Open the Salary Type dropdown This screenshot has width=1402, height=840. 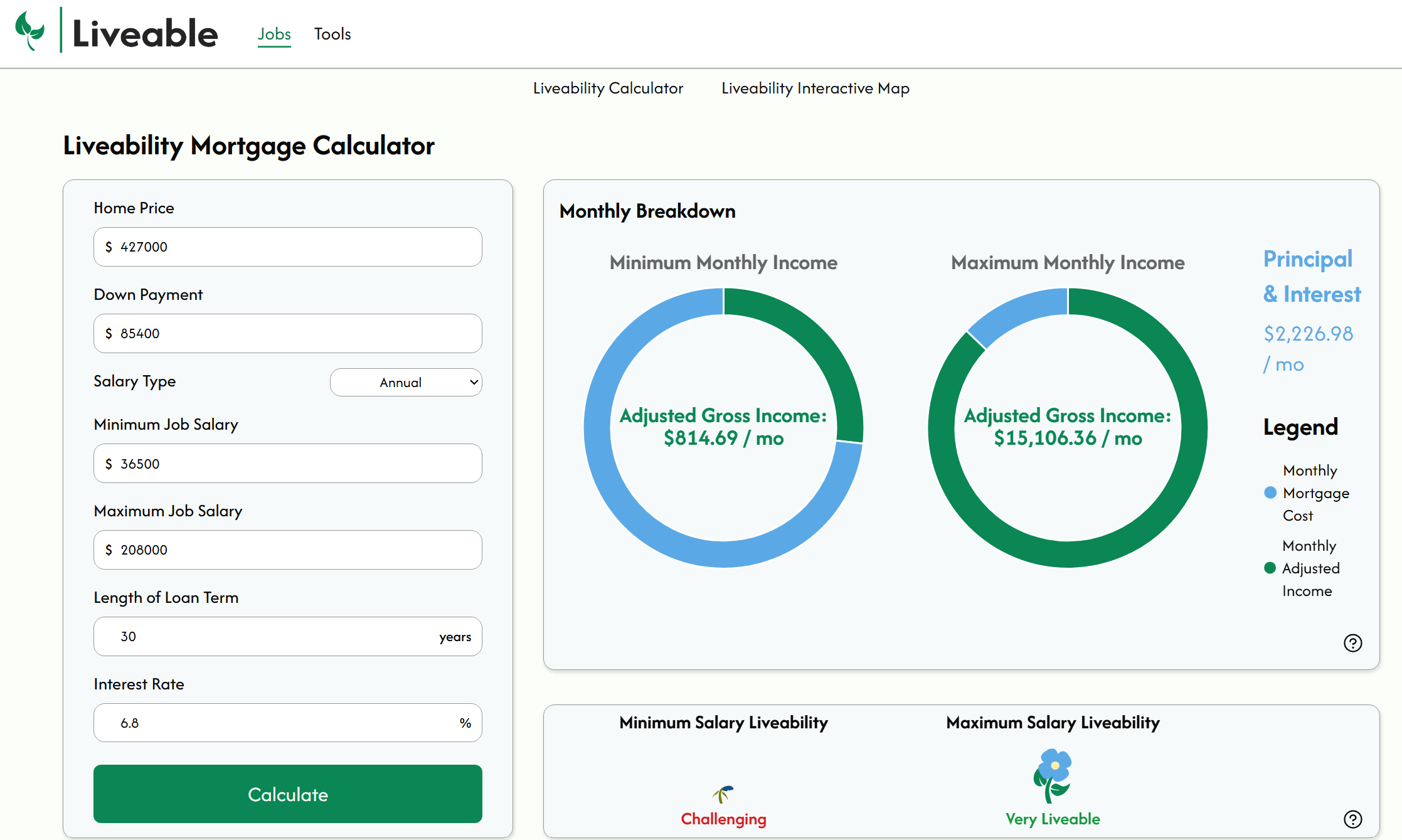click(406, 382)
